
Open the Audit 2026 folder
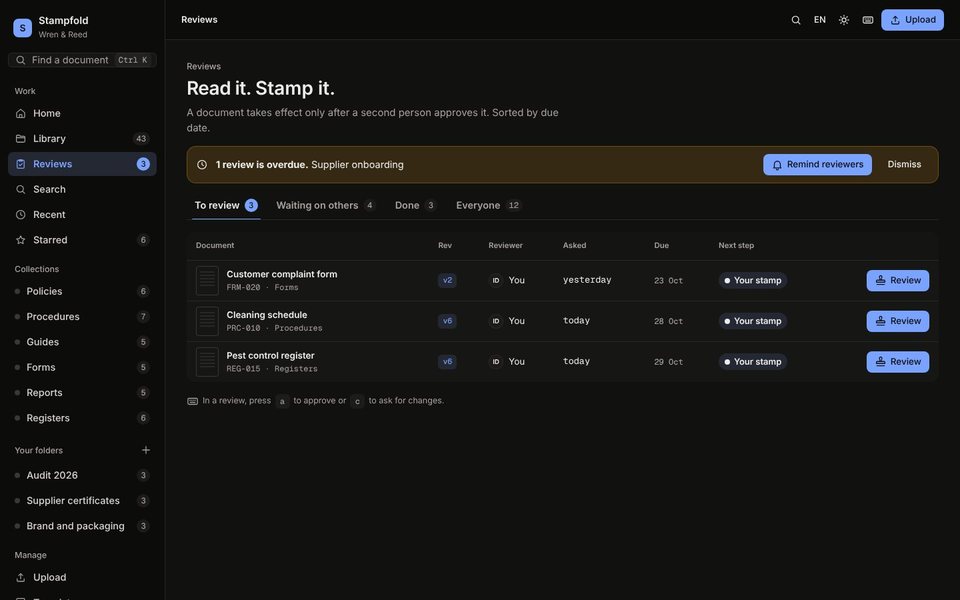[x=82, y=475]
